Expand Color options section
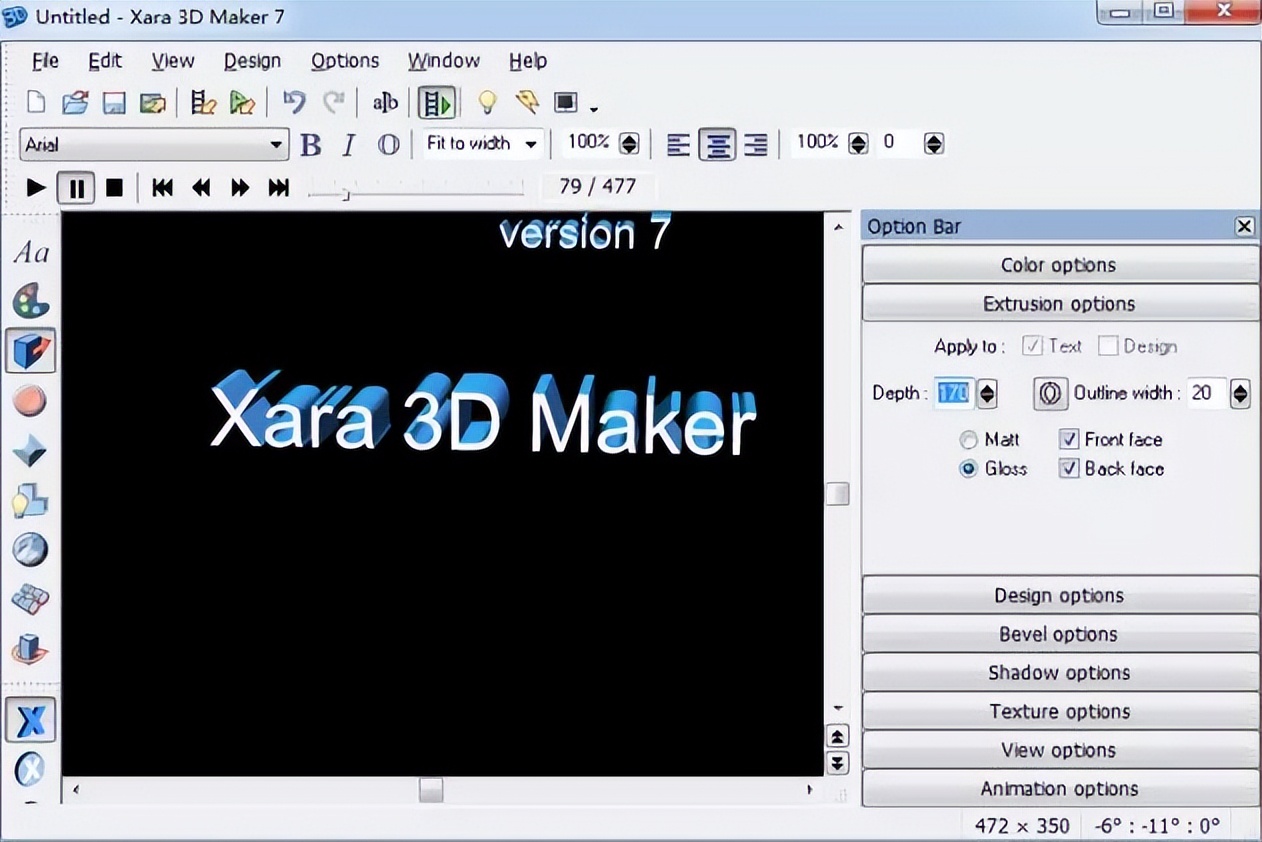The height and width of the screenshot is (842, 1262). (x=1060, y=265)
